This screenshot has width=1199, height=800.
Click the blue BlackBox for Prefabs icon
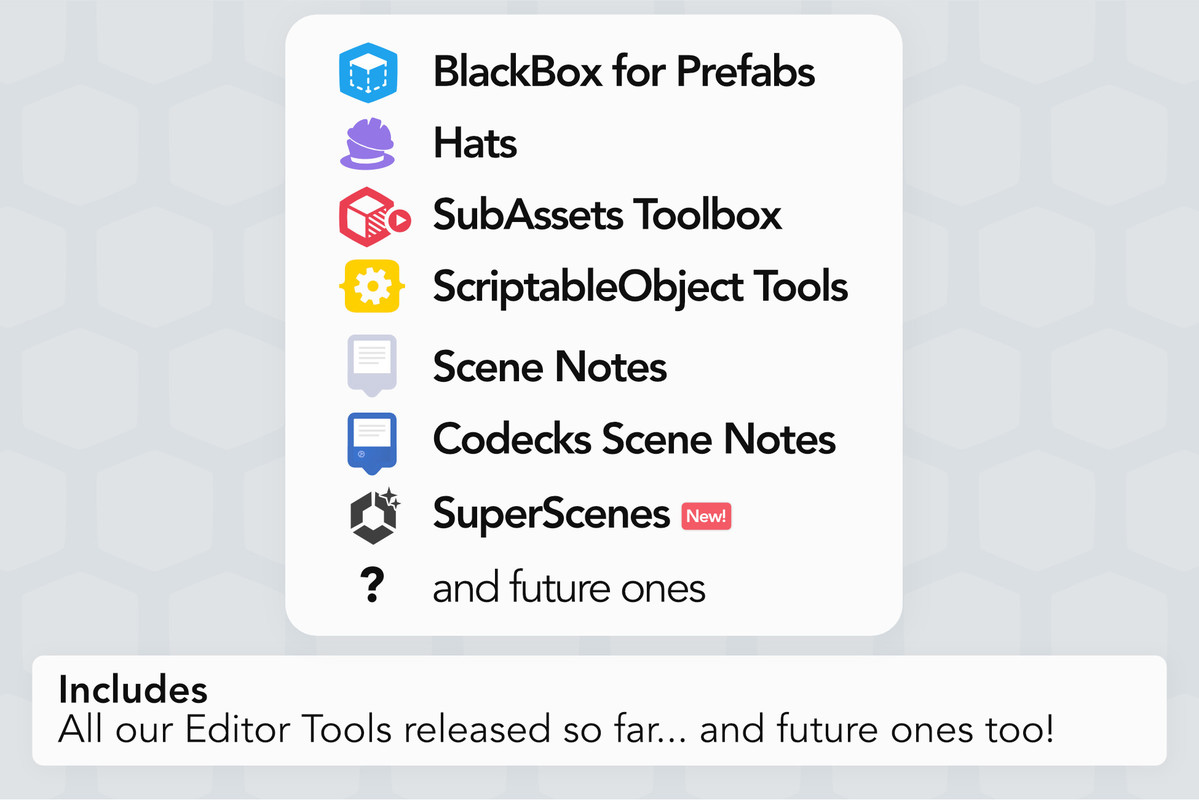369,73
